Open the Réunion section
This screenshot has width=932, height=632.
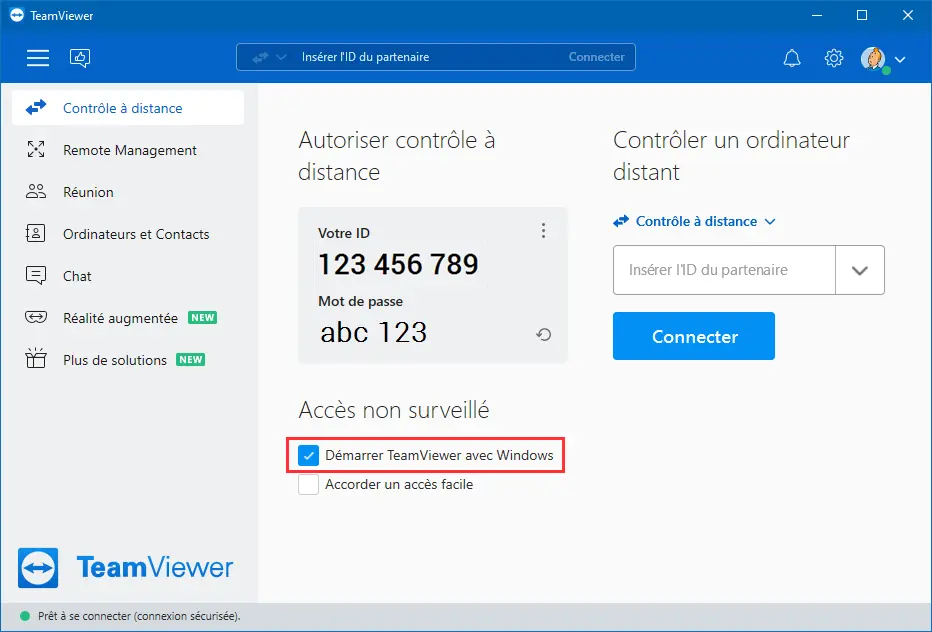click(x=128, y=192)
